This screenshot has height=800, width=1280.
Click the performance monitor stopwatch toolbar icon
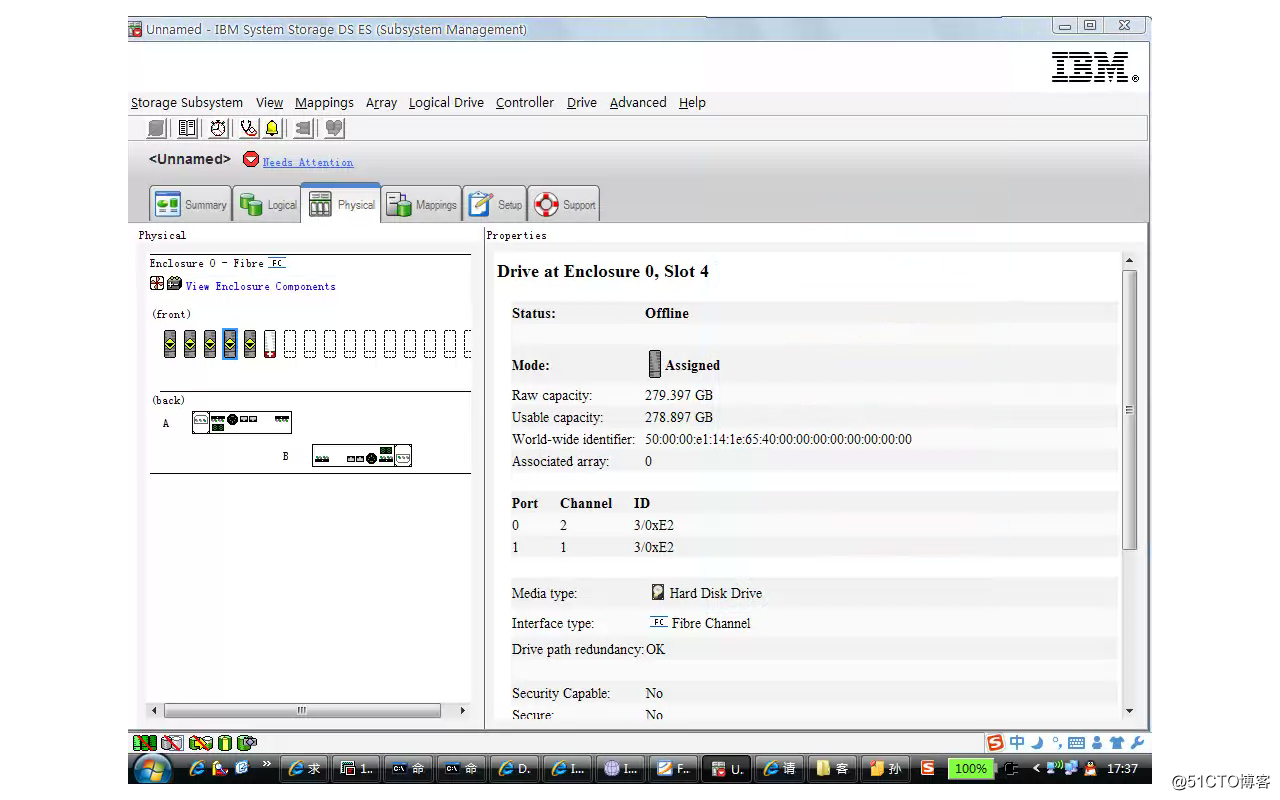pos(218,128)
